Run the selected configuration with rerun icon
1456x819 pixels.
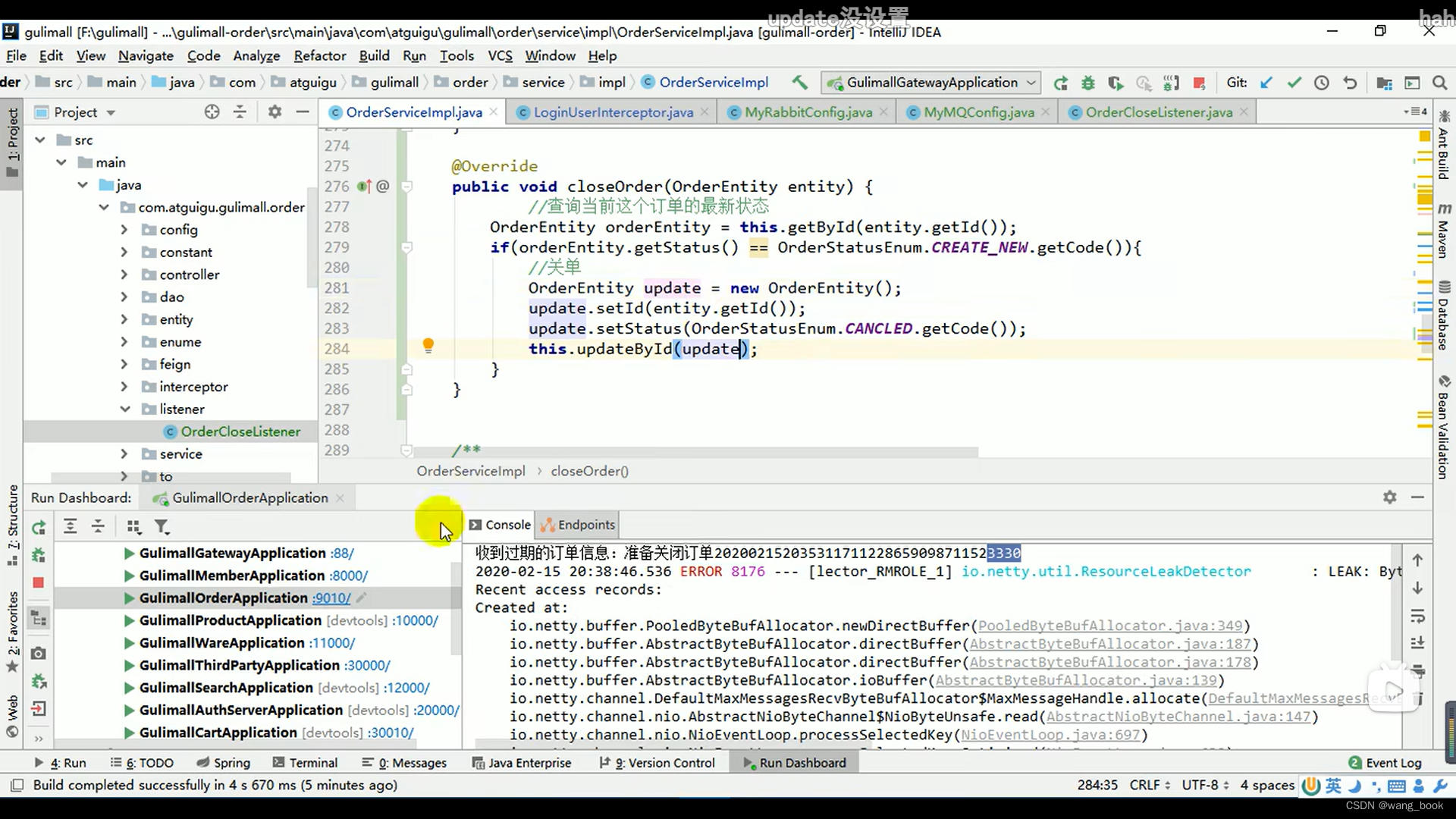click(1060, 83)
